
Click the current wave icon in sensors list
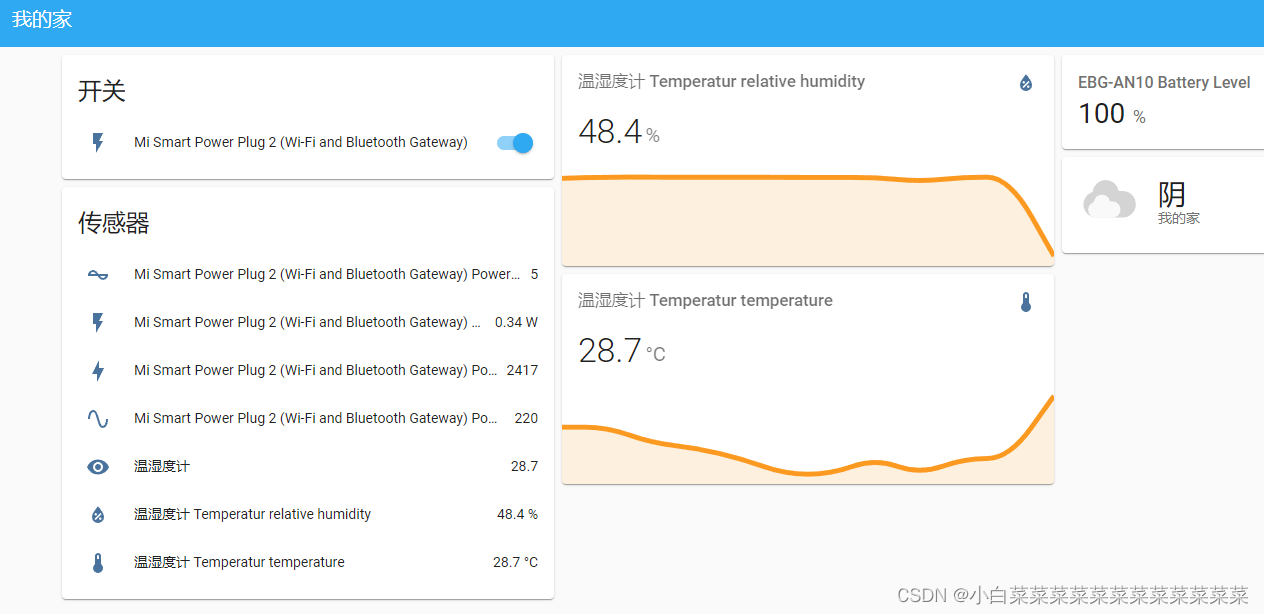point(98,274)
